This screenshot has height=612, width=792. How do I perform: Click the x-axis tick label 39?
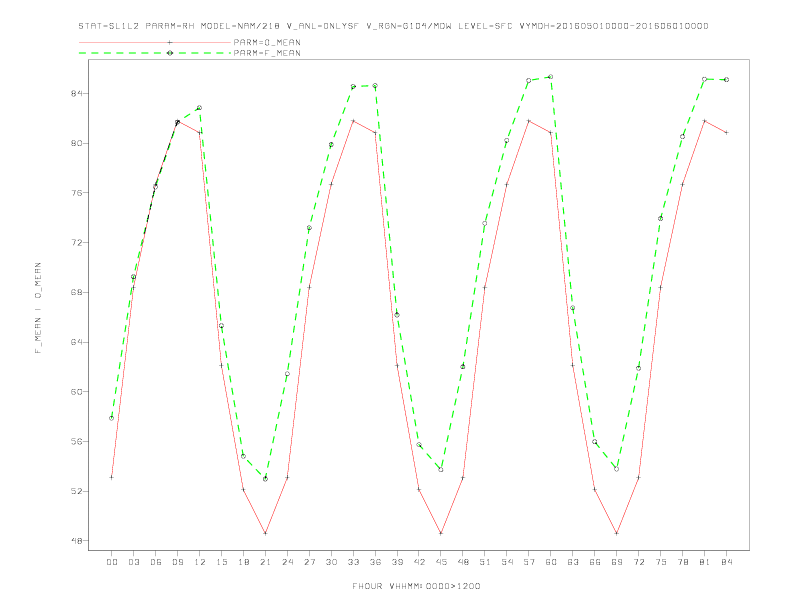[x=397, y=562]
